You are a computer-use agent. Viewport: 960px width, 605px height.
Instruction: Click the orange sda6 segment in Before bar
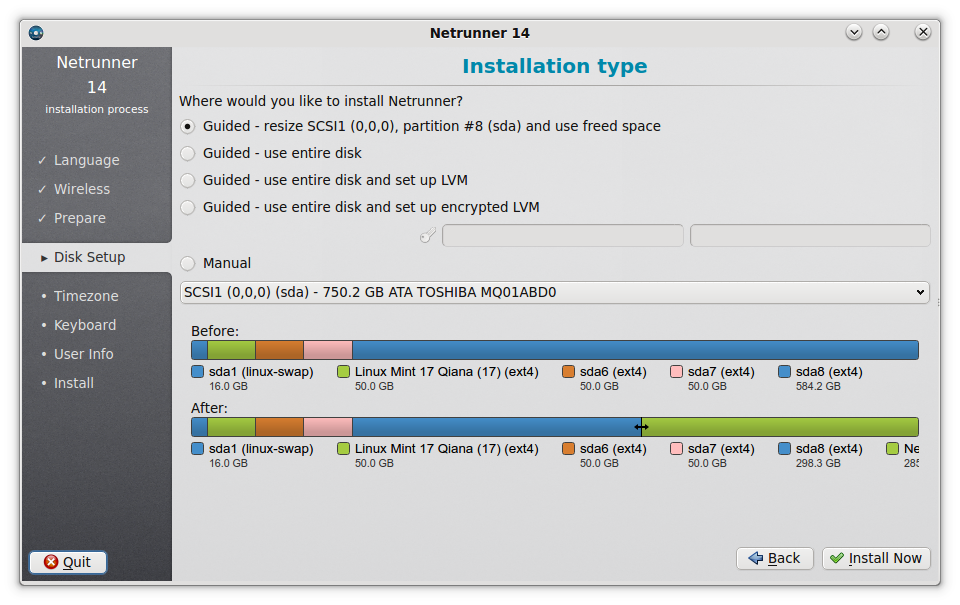279,350
